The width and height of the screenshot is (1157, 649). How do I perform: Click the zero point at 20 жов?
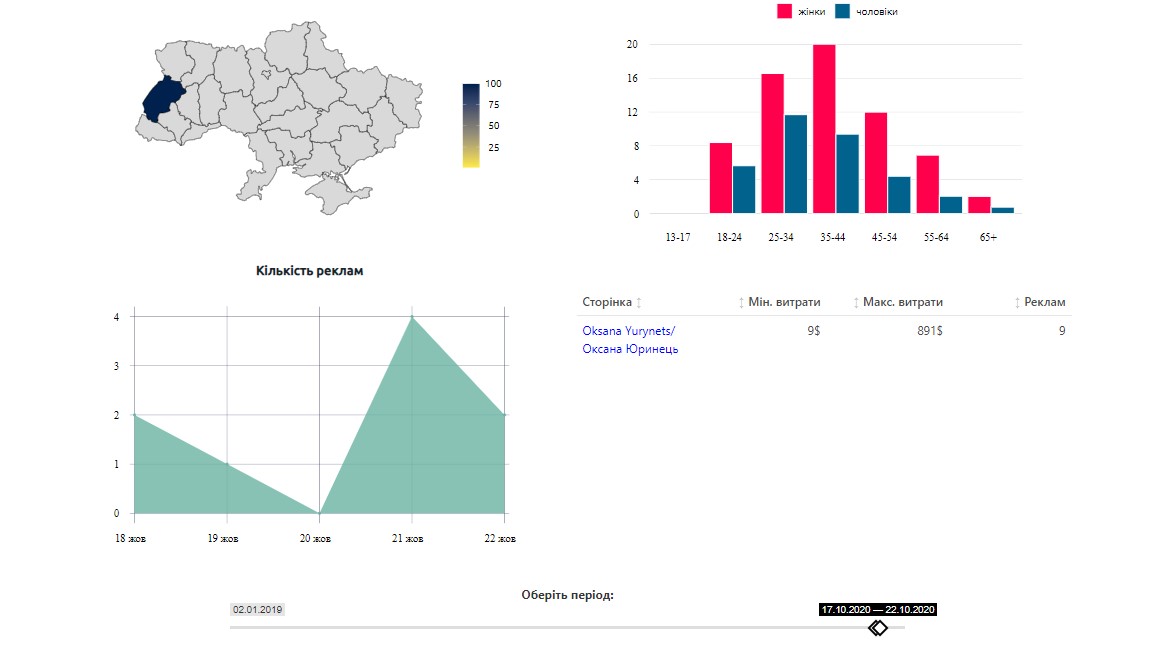click(319, 513)
